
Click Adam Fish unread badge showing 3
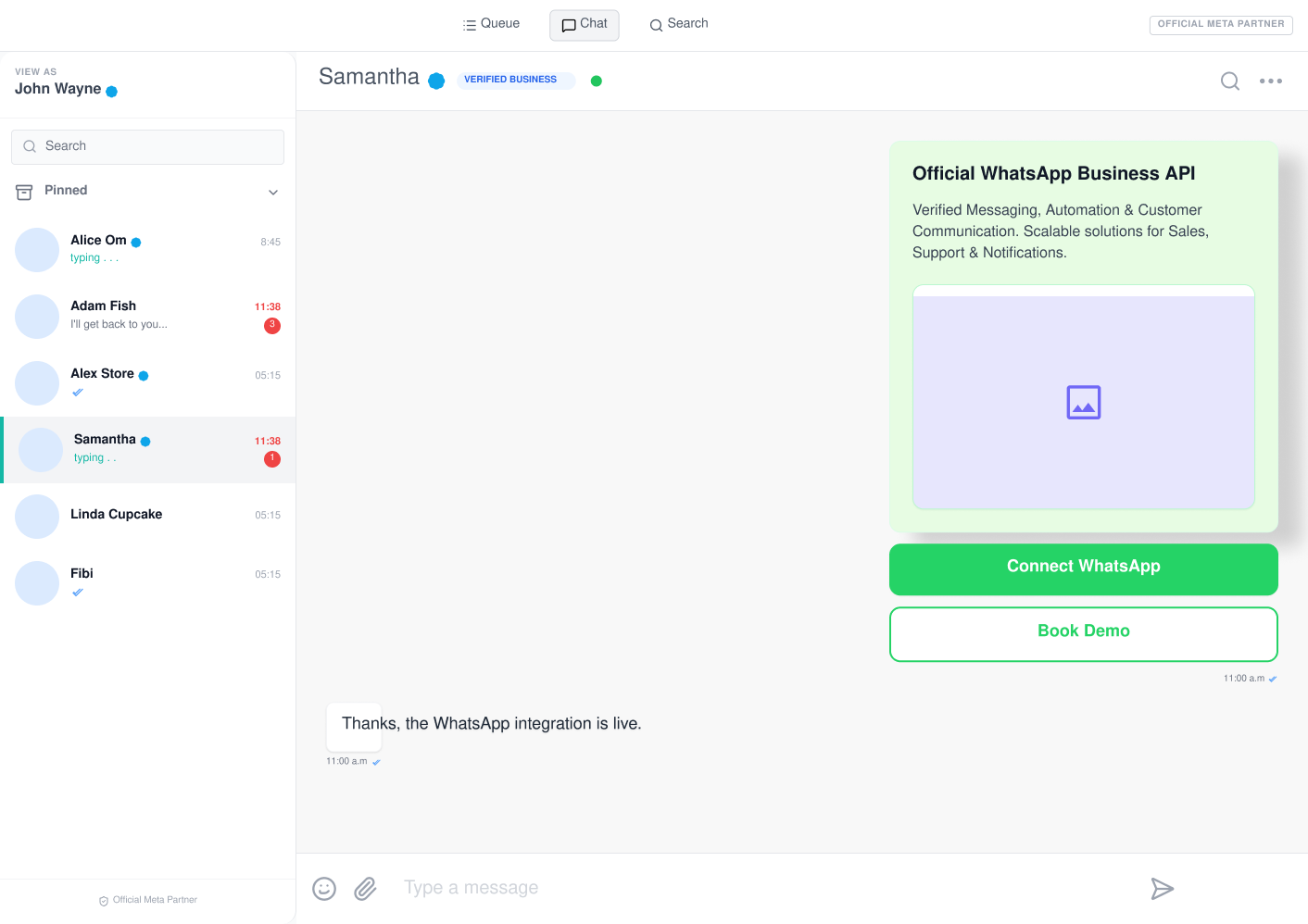pos(272,325)
